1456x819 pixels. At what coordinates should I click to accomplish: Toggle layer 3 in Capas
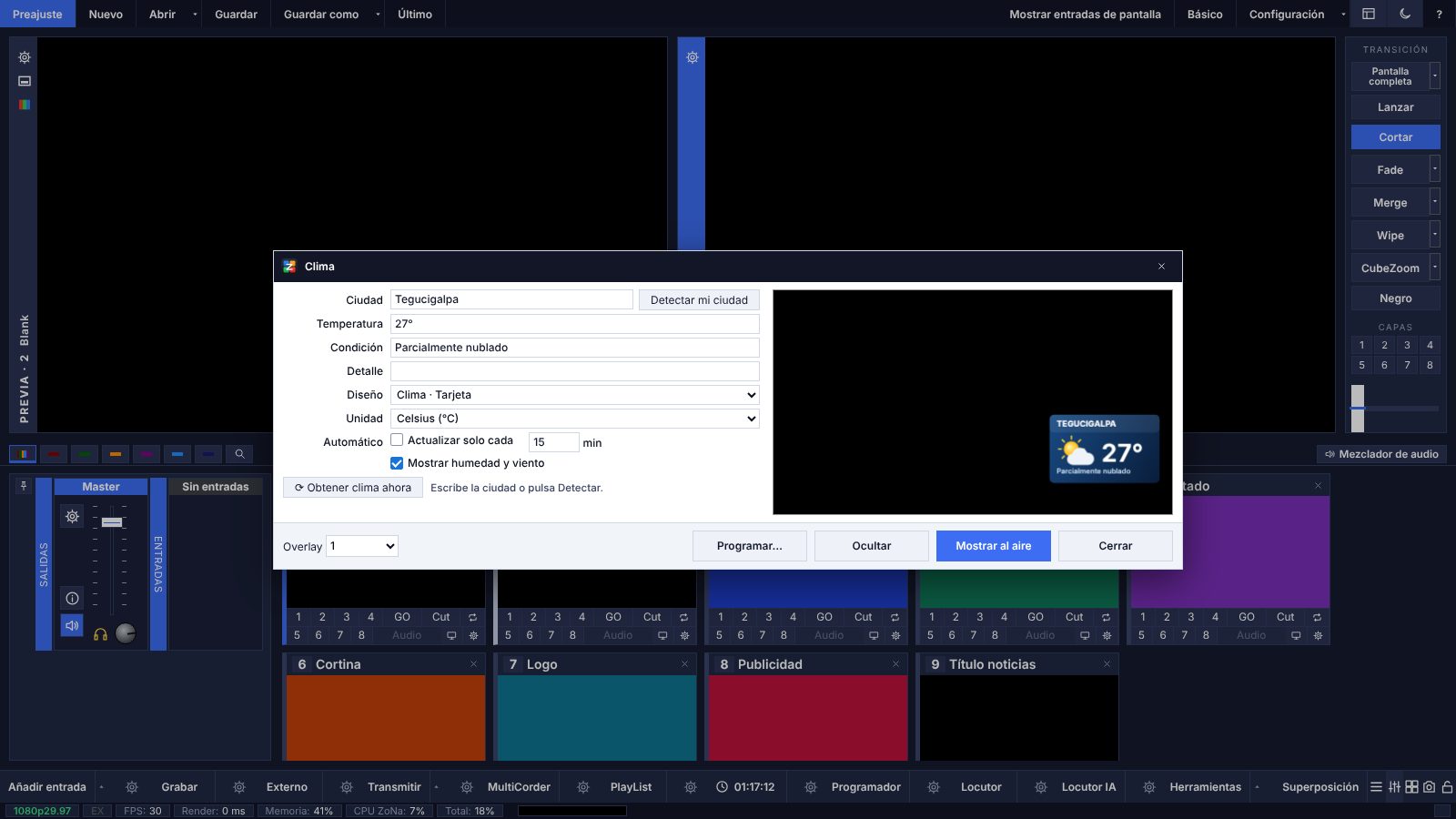[1407, 345]
